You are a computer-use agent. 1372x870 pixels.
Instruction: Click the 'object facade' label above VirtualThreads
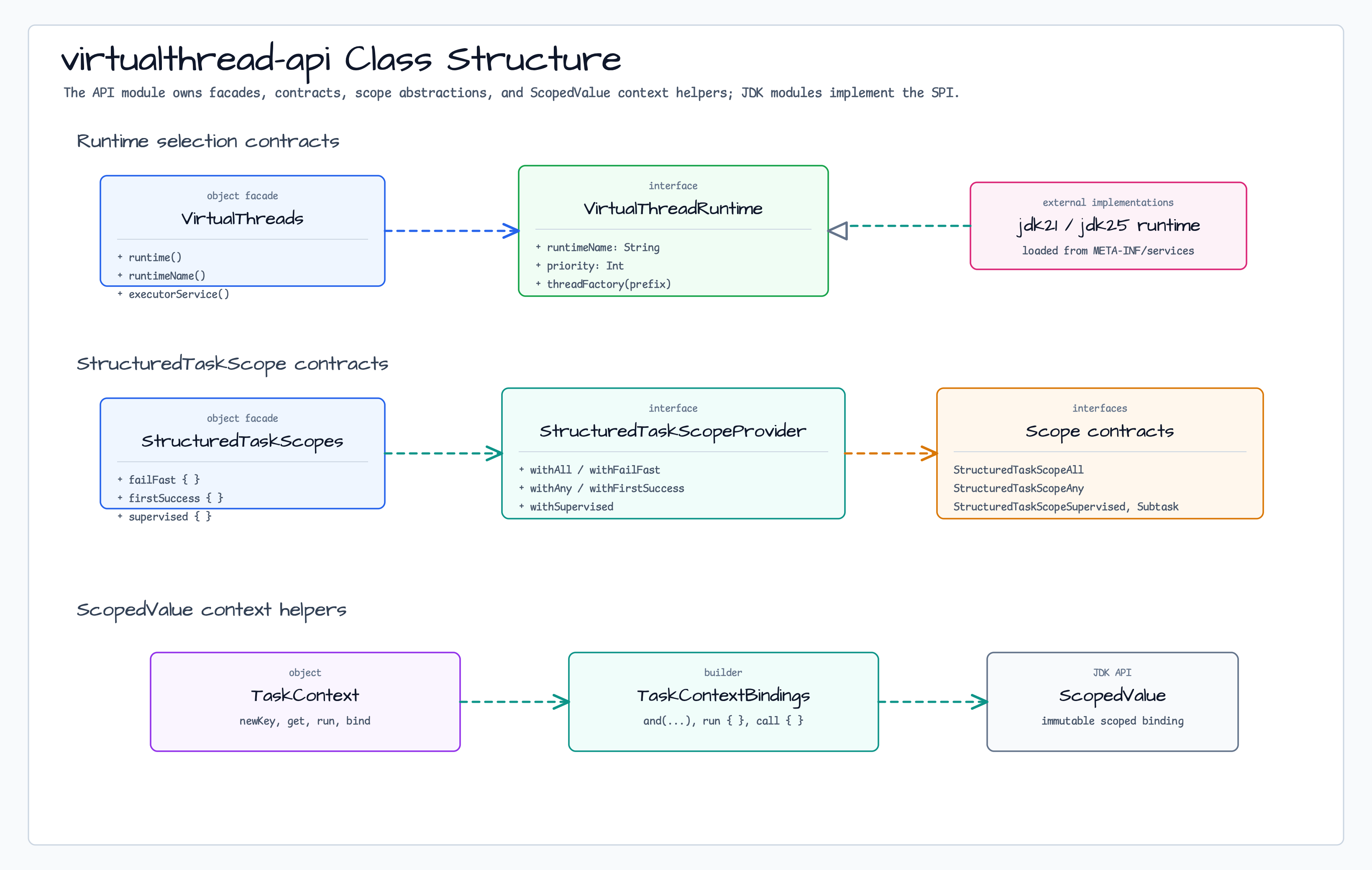click(242, 196)
